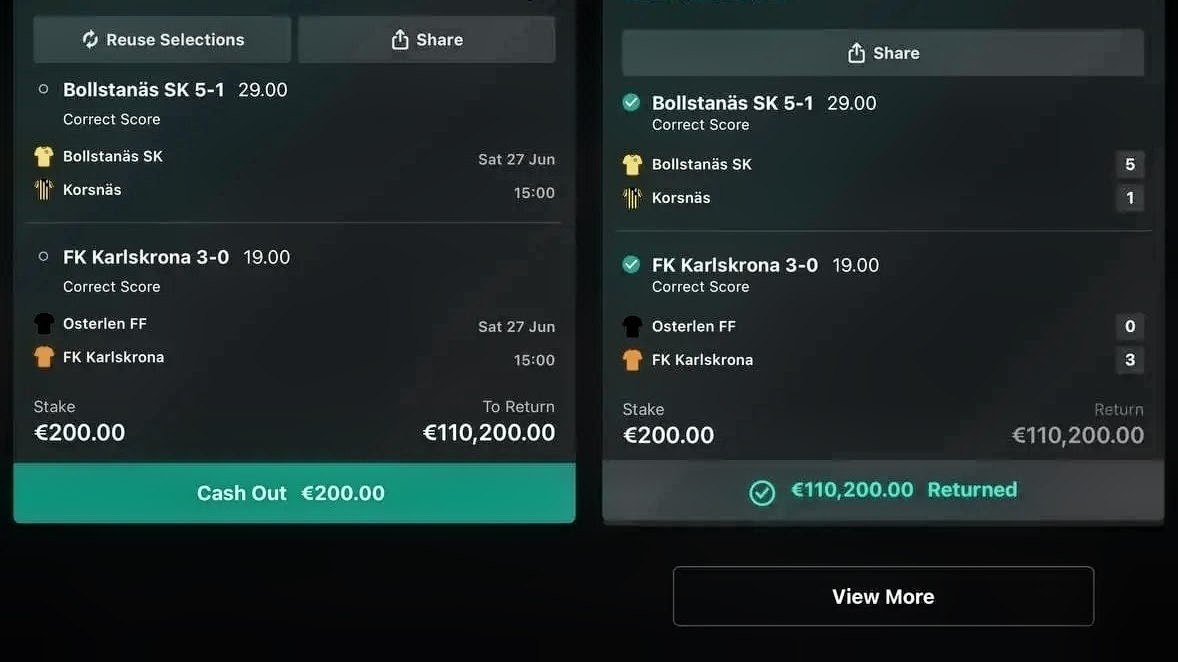Select open circle beside FK Karlskrona 3-0

click(x=44, y=257)
